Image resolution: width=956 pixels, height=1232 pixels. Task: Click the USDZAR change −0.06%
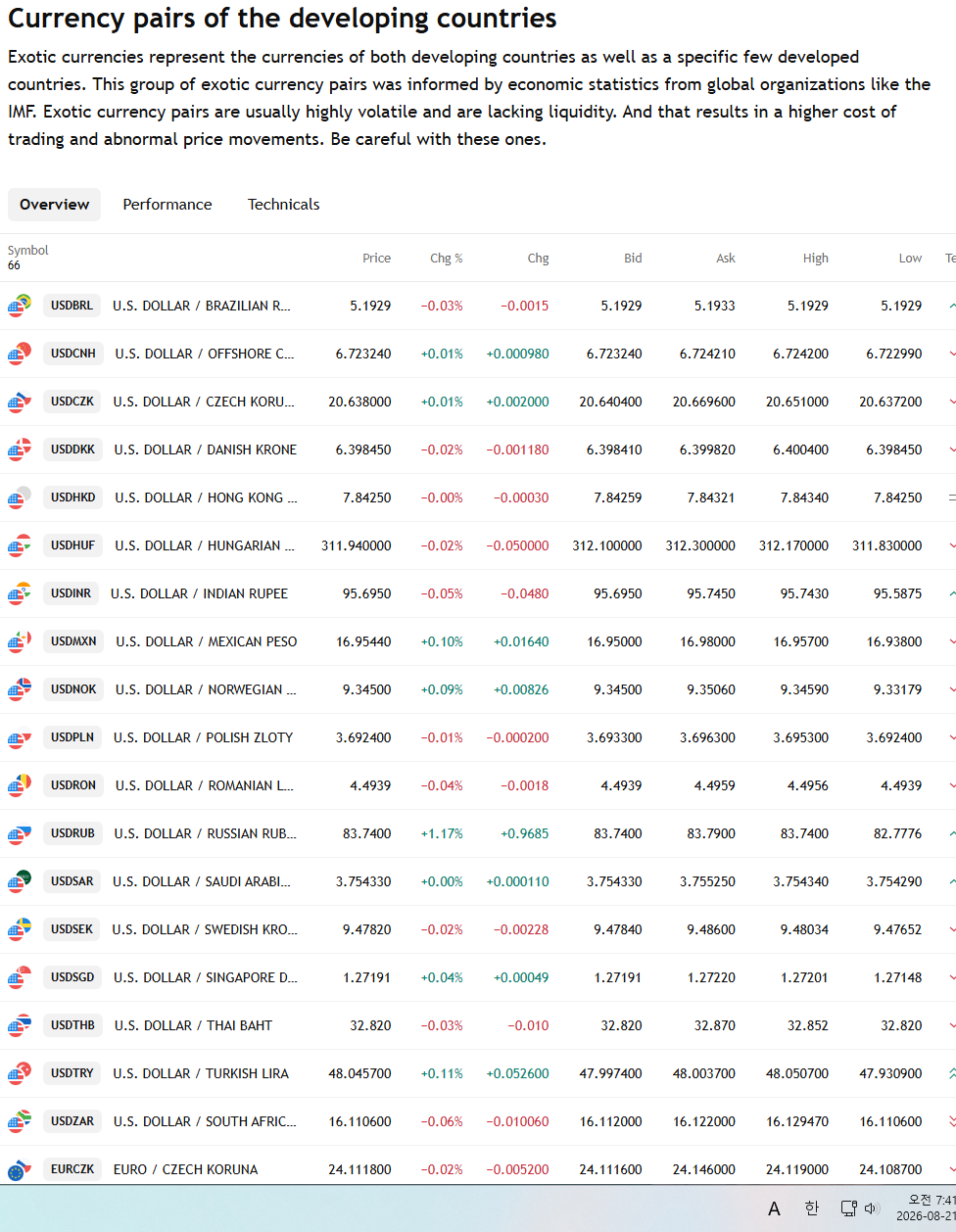[x=442, y=1121]
